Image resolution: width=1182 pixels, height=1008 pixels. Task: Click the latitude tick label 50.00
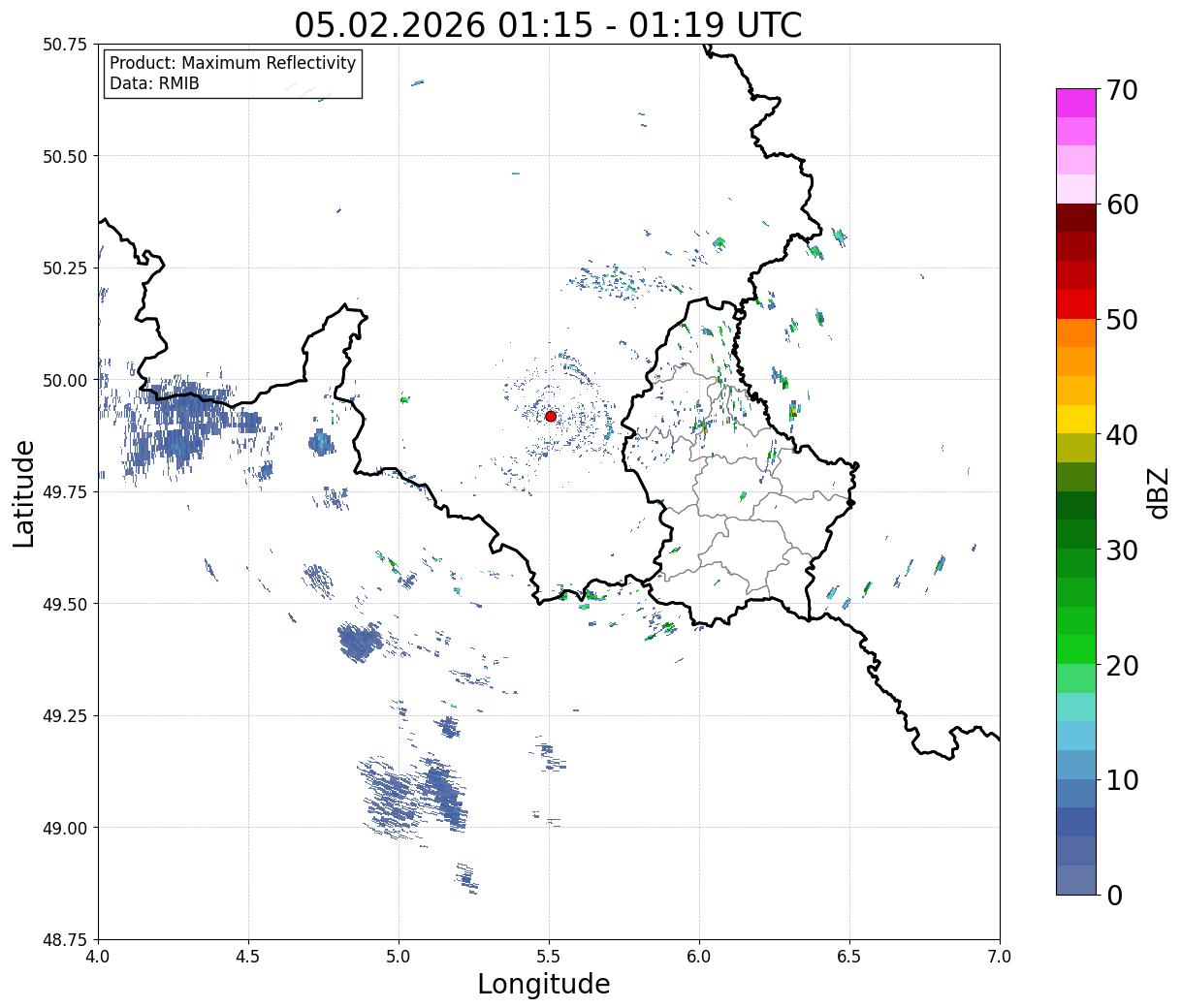pos(64,380)
